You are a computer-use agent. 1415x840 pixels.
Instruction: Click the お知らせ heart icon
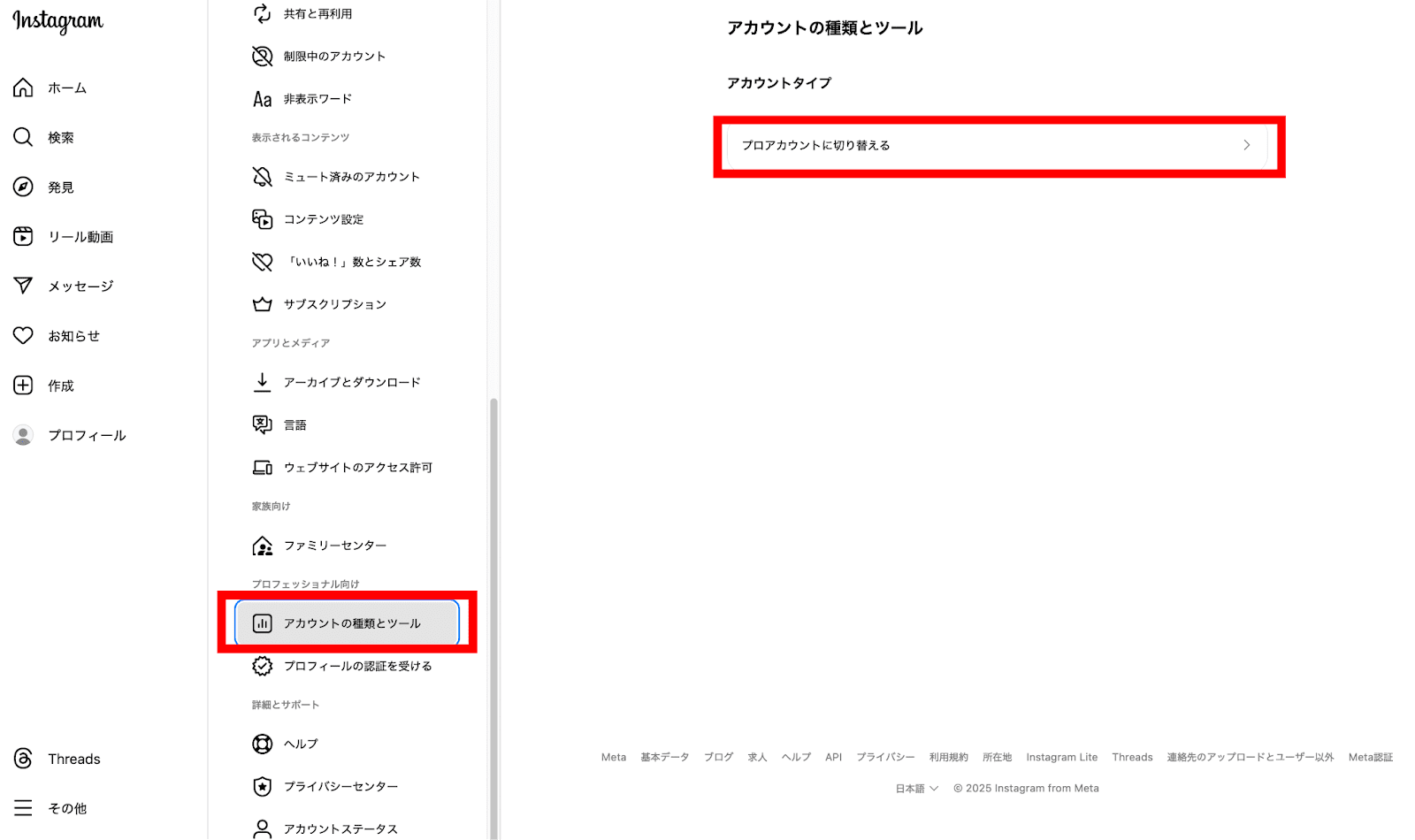point(23,335)
